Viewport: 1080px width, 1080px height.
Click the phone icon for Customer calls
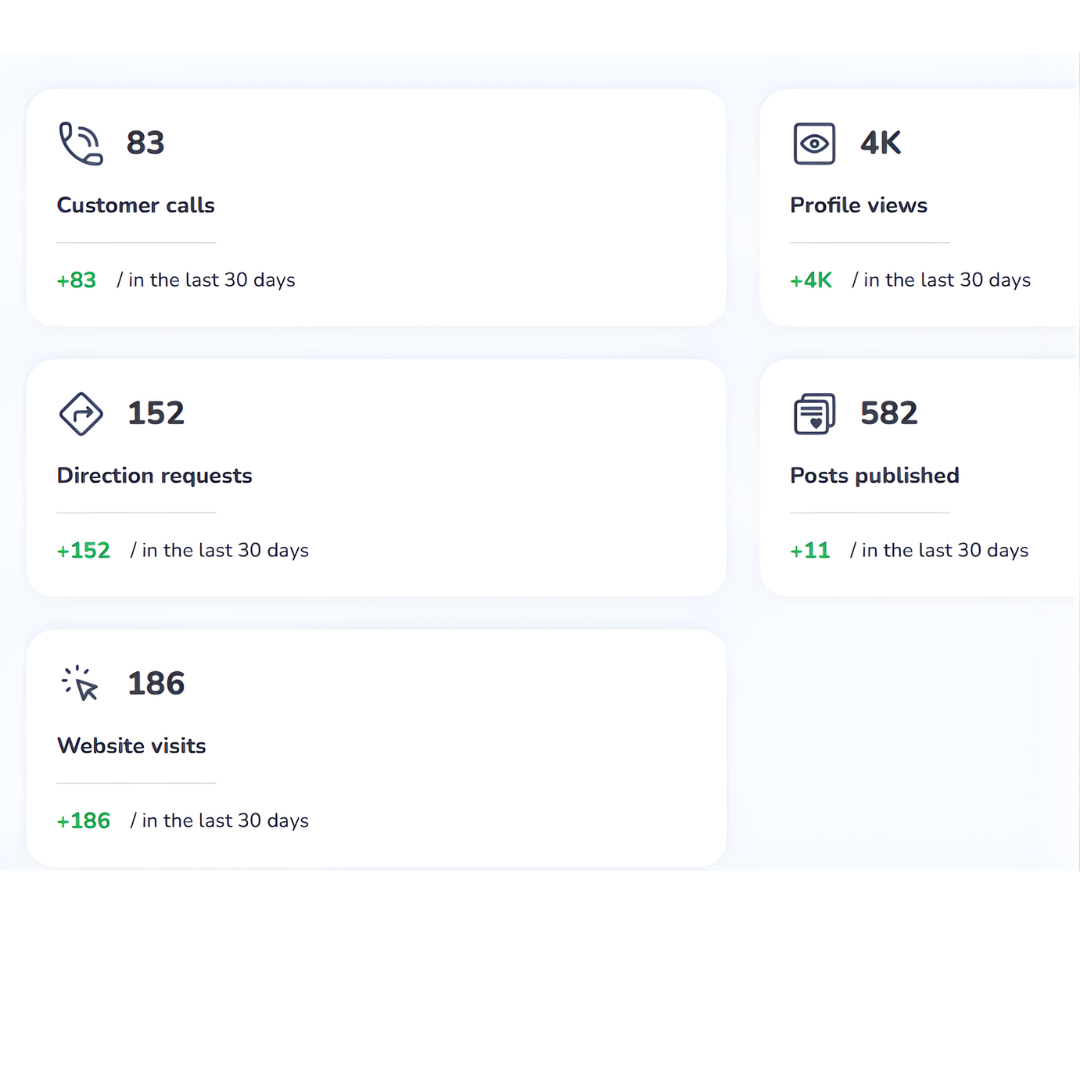(81, 143)
